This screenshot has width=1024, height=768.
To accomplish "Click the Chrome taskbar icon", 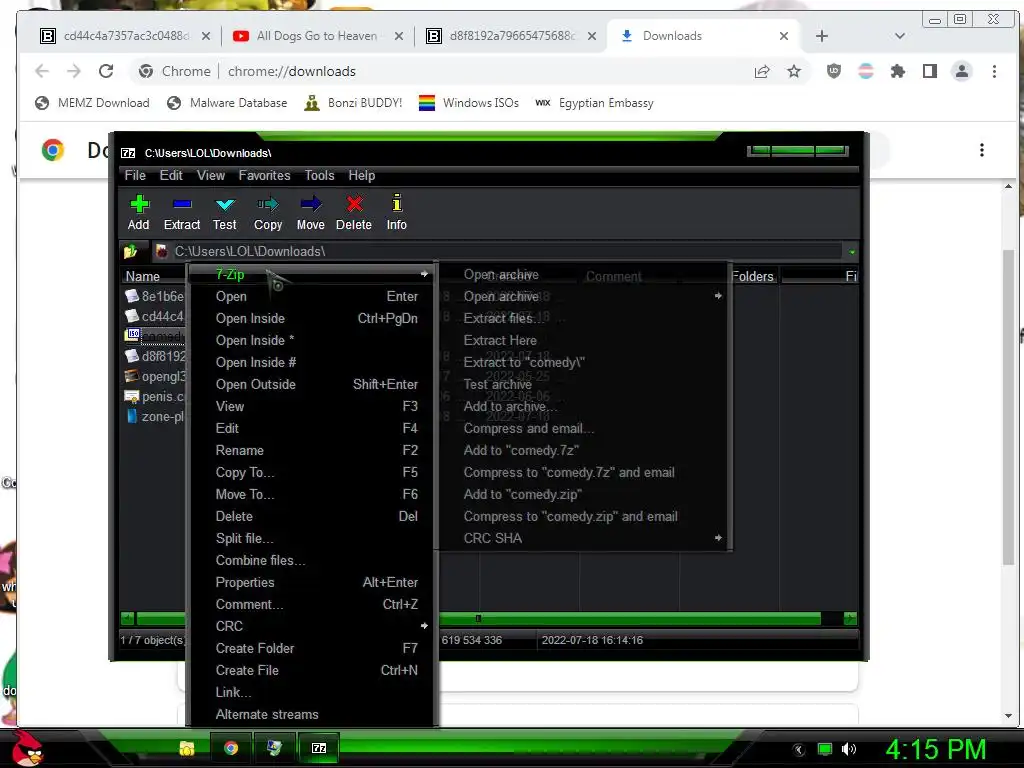I will tap(231, 748).
